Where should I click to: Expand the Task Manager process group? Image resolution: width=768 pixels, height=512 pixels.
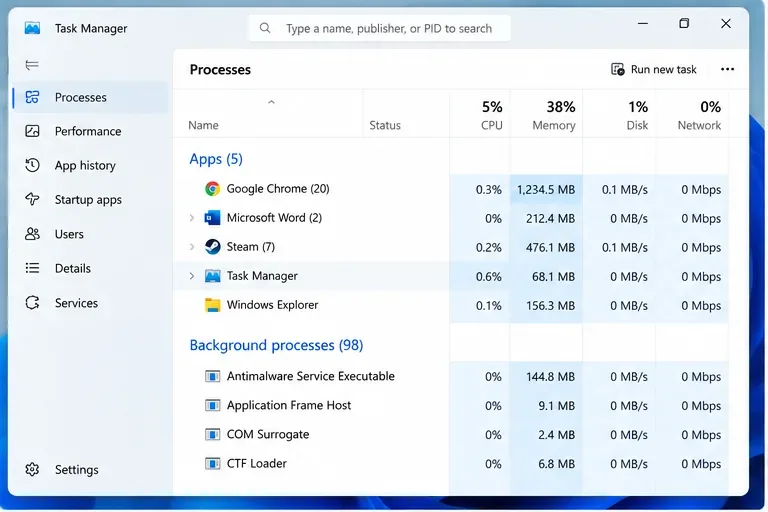192,276
